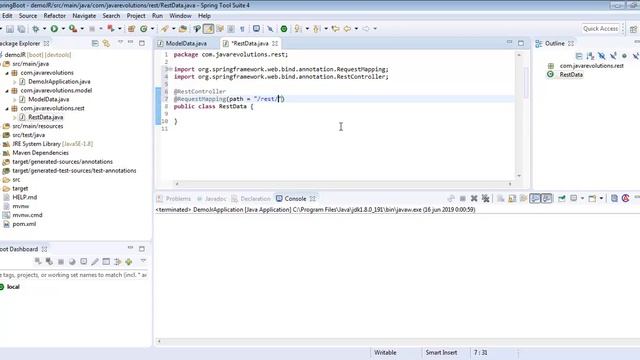The image size is (640, 360).
Task: Close the RestData.java editor tab
Action: click(275, 43)
